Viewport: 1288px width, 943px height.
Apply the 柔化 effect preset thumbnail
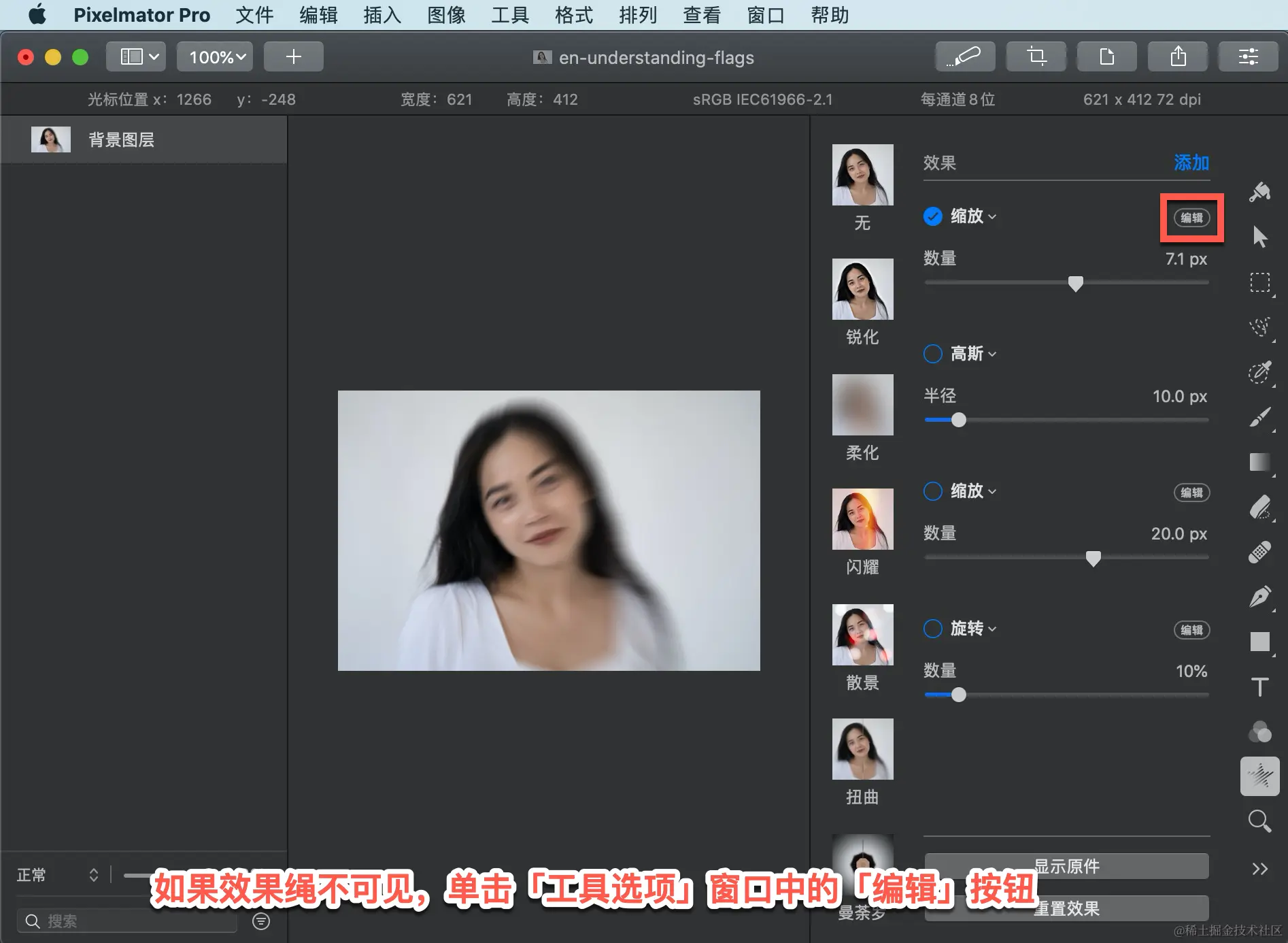[862, 405]
